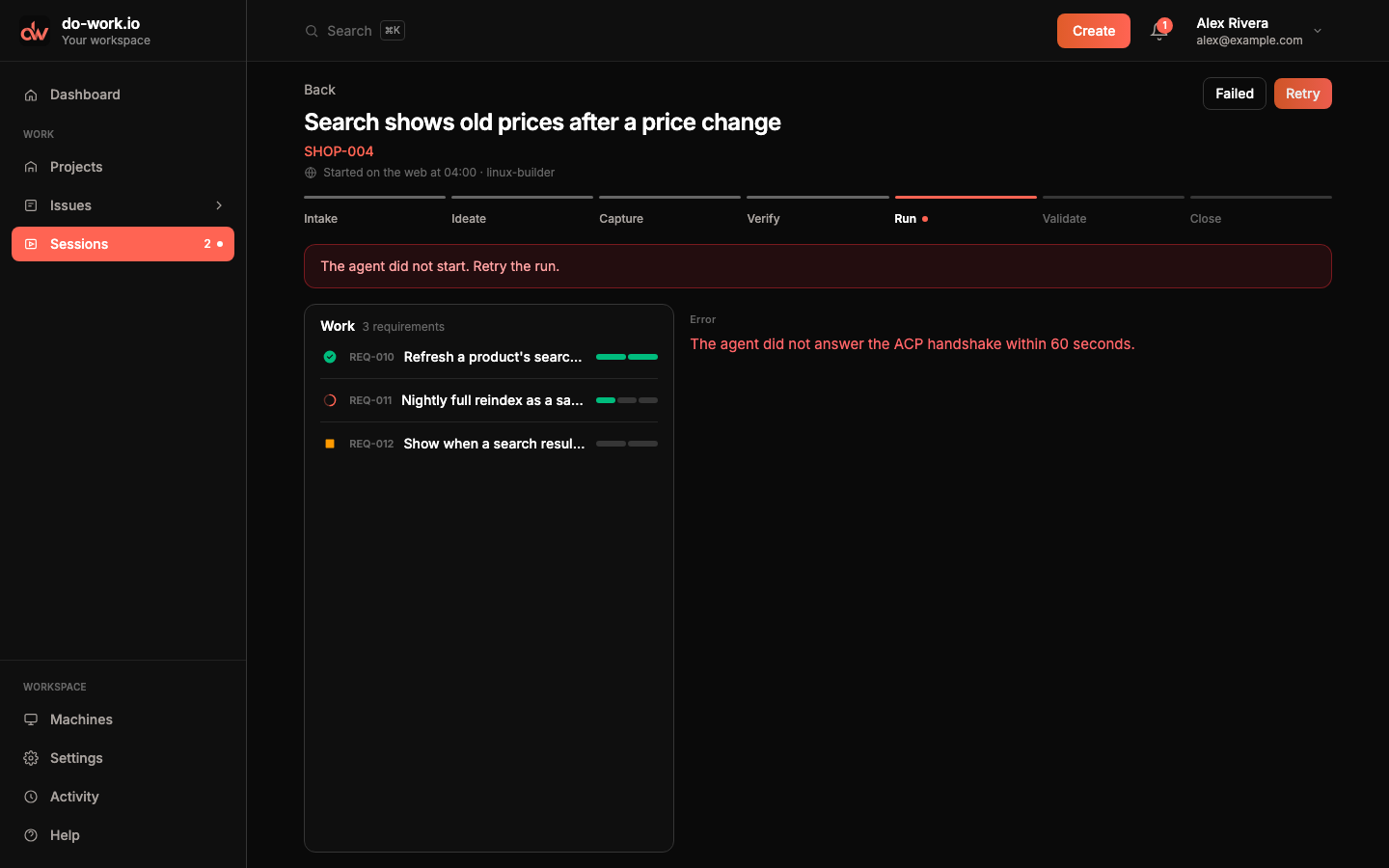Open Projects in the sidebar
Screen dimensions: 1389x868
point(123,167)
